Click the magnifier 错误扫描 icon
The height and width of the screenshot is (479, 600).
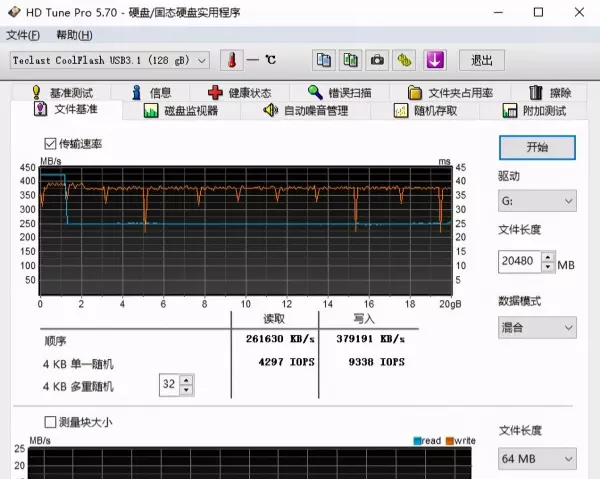[x=315, y=92]
